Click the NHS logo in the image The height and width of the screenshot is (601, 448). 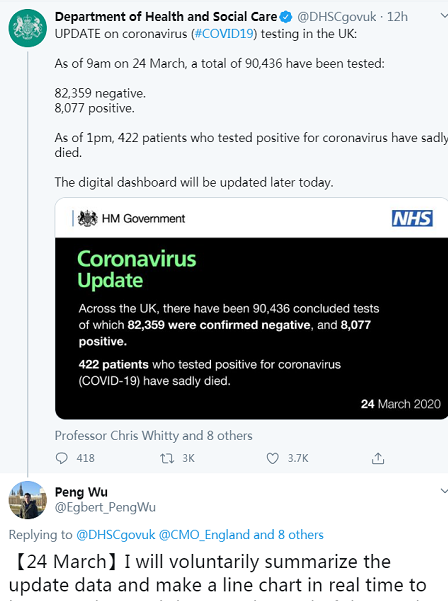[412, 218]
